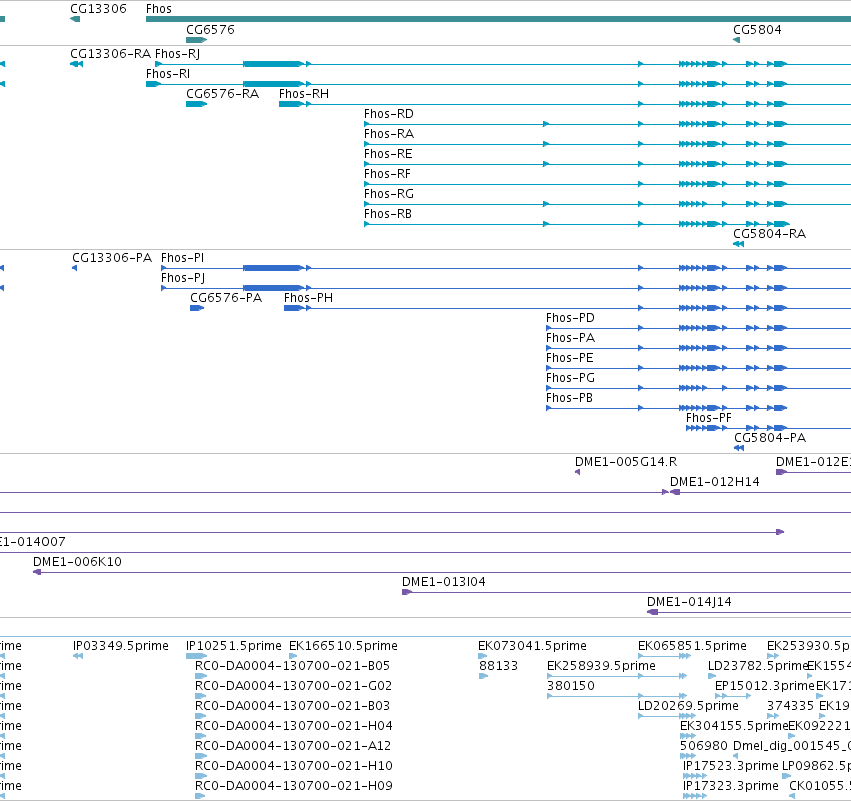
Task: Click the EK065851.5prime EST label
Action: click(x=692, y=646)
